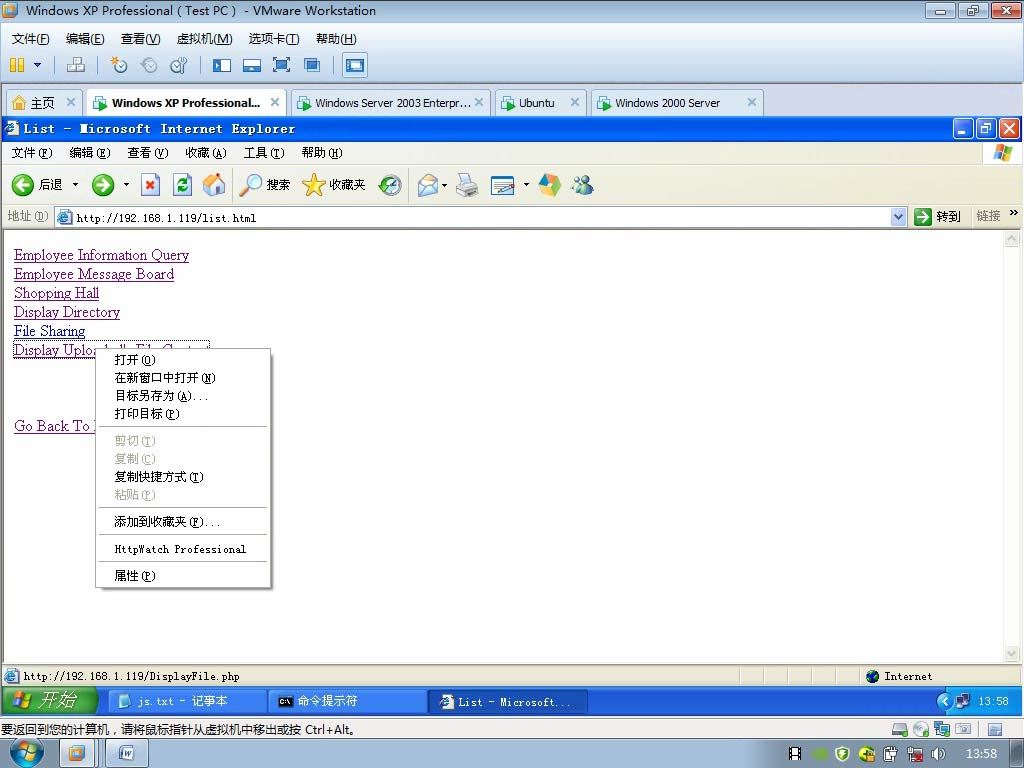This screenshot has height=768, width=1024.
Task: Click the IE Stop button
Action: 150,185
